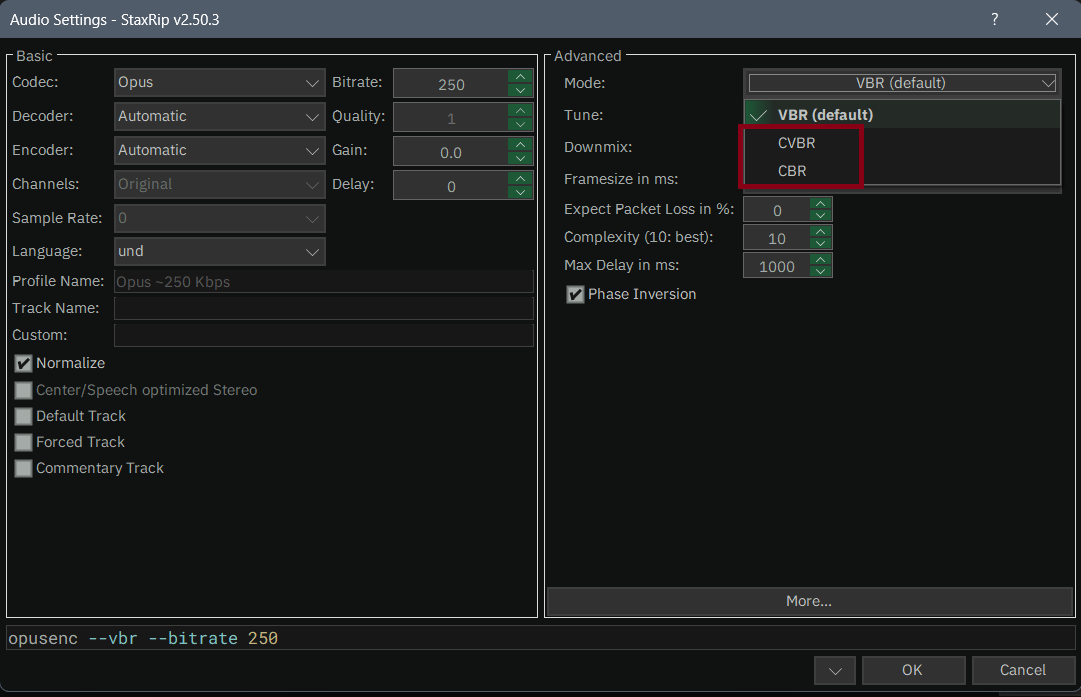This screenshot has width=1081, height=697.
Task: Open the Channels dropdown showing Original
Action: click(219, 184)
